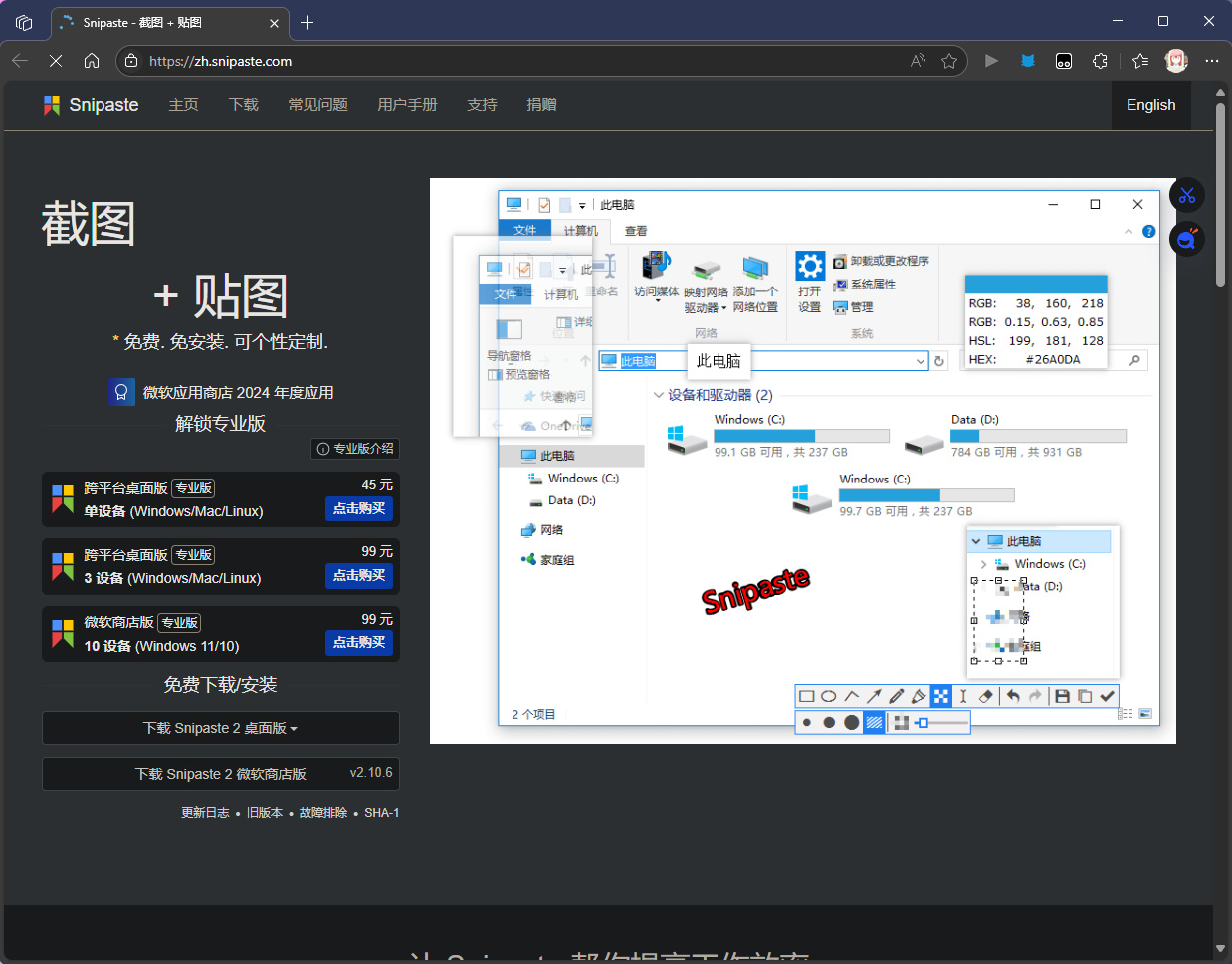Open the Tampermonkey-style two-dot extension icon

click(x=1064, y=61)
